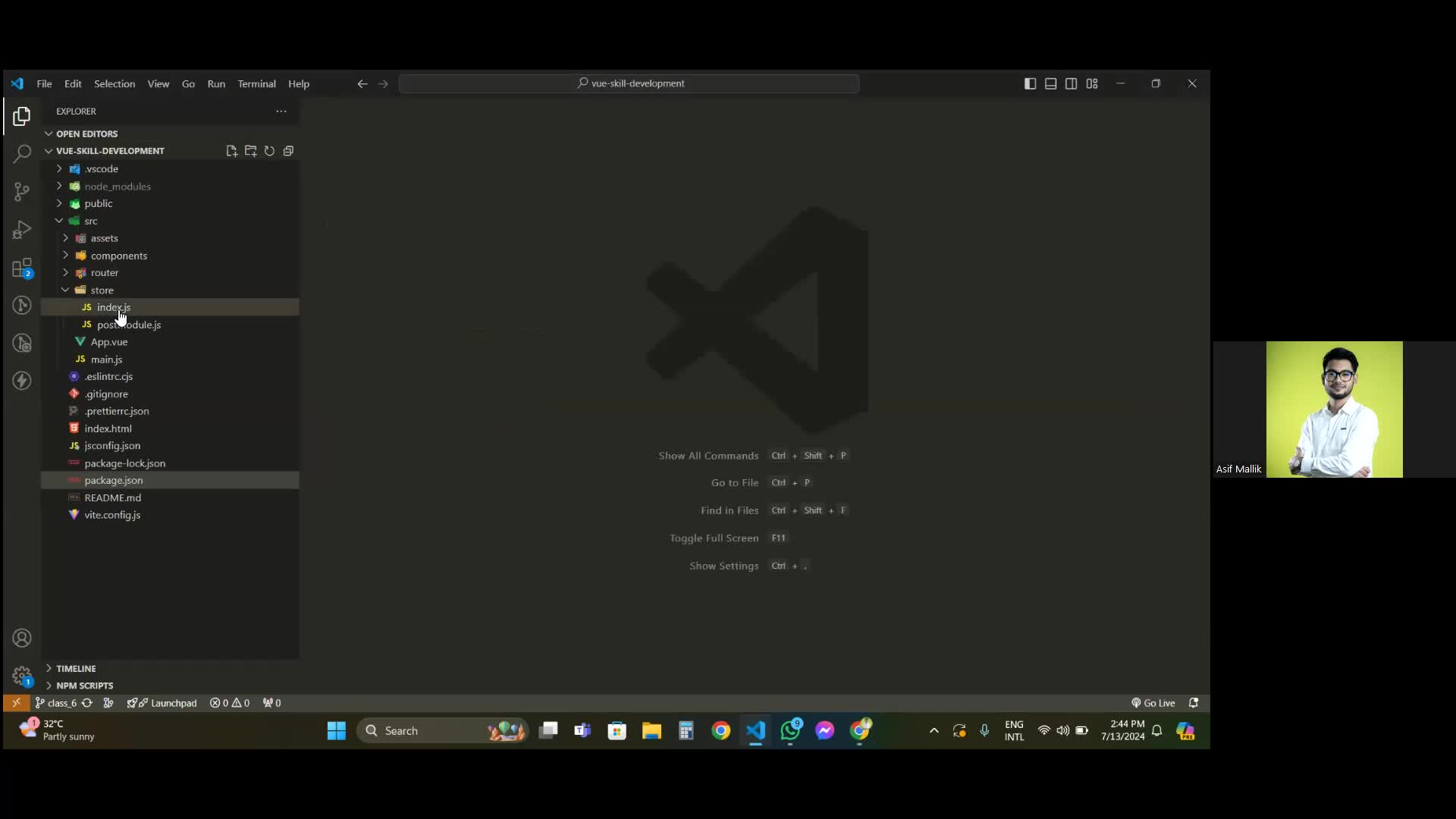Expand the components folder
1456x819 pixels.
pos(170,256)
